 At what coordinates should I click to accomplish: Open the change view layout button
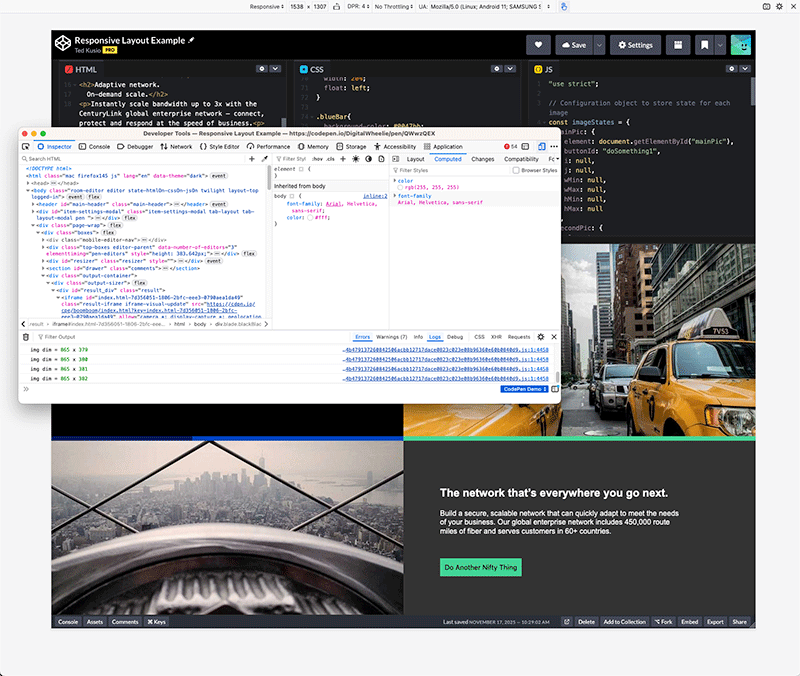click(678, 45)
